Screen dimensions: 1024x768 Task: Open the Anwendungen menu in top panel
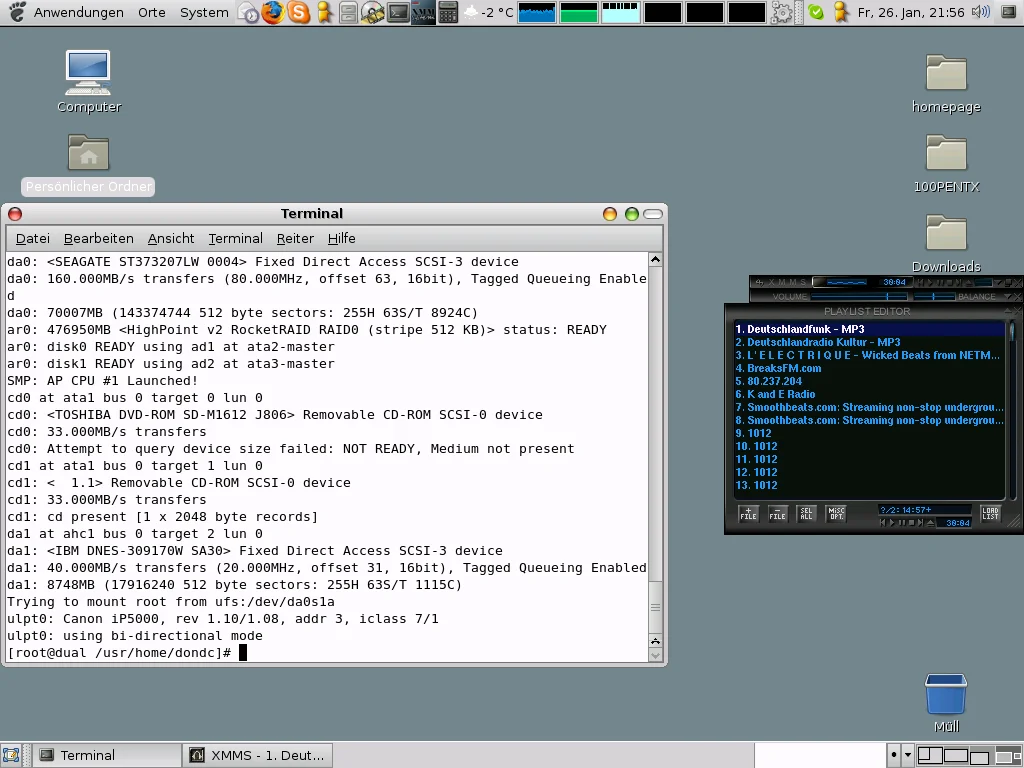coord(78,13)
